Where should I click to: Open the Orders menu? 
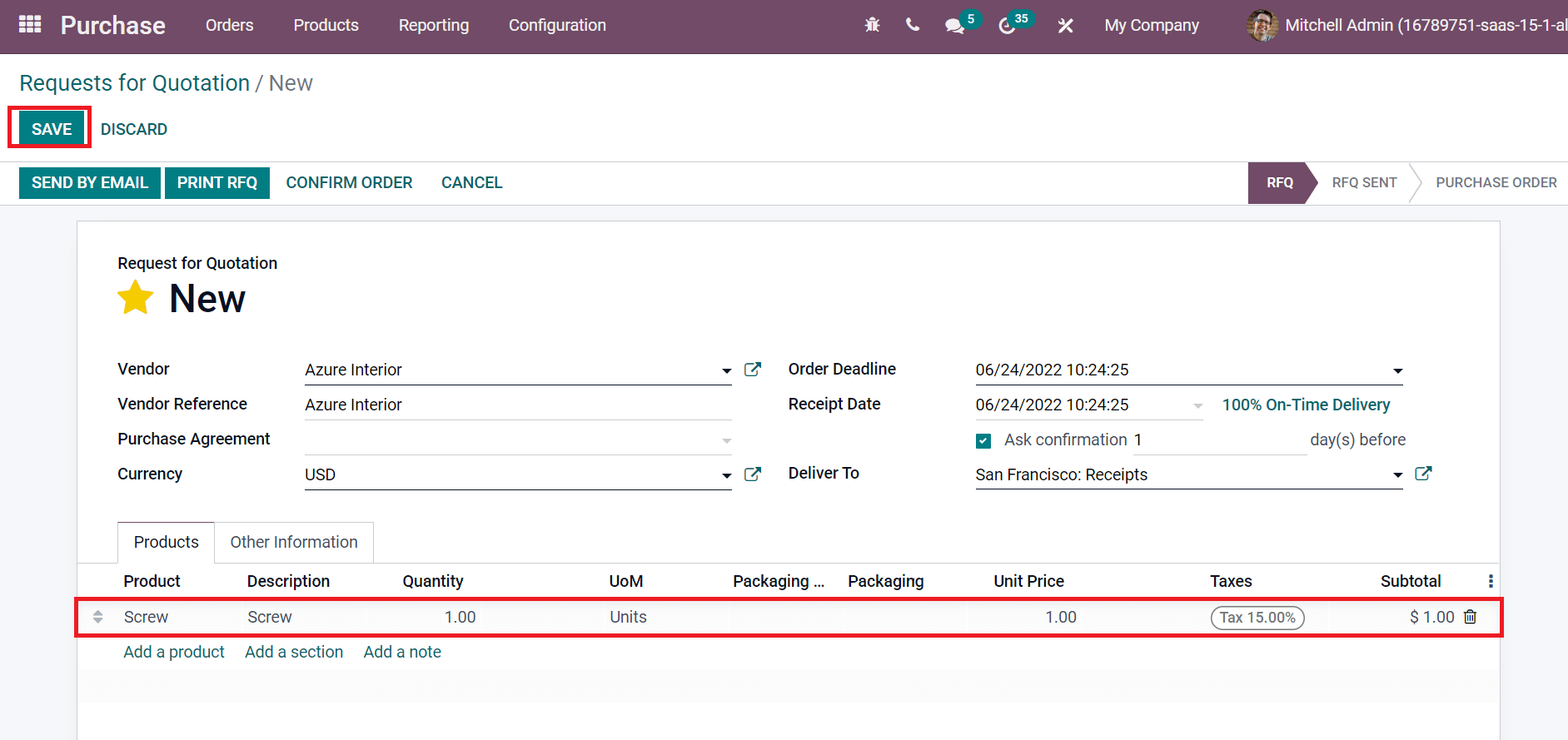(229, 25)
